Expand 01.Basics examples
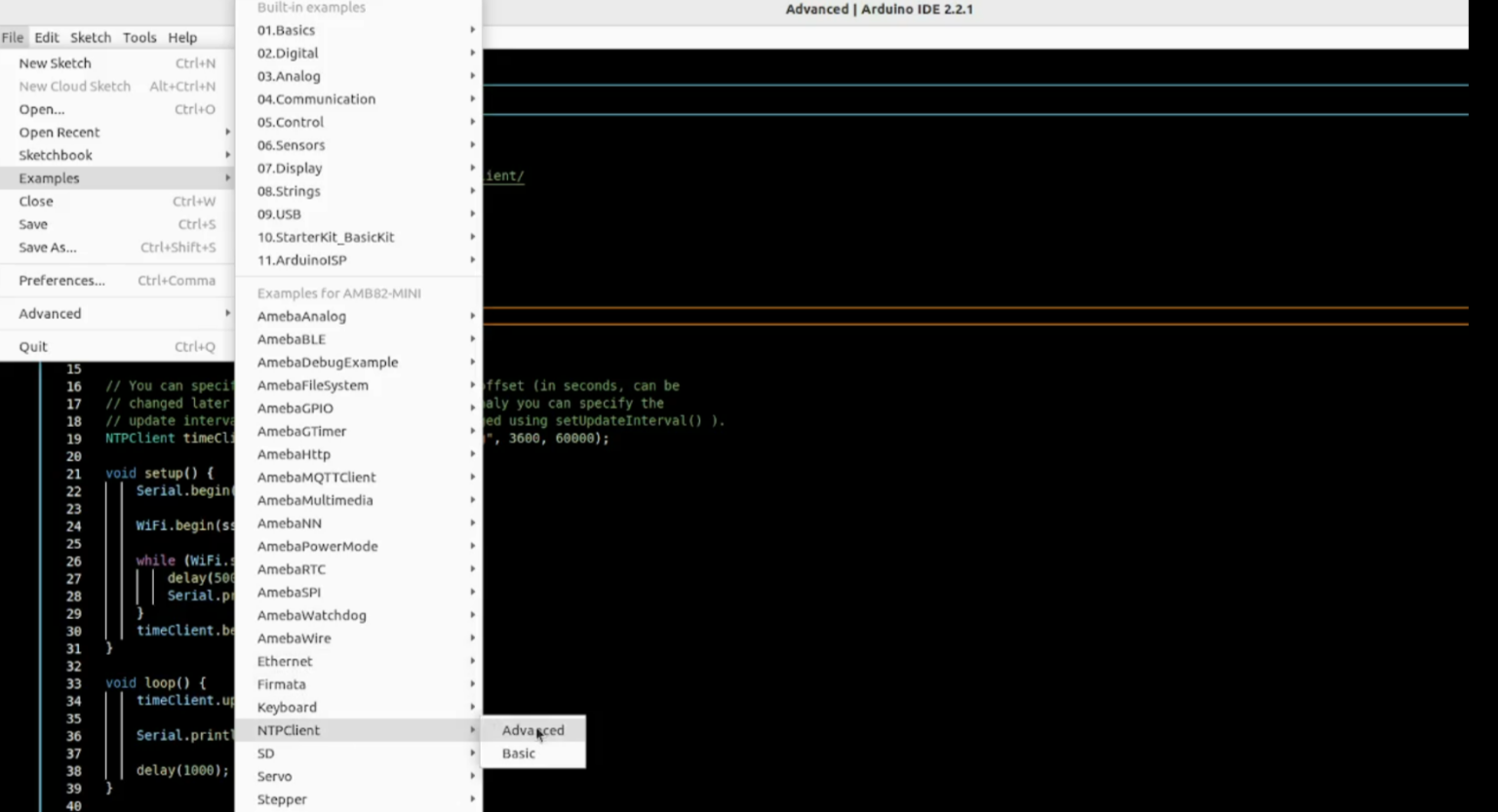The height and width of the screenshot is (812, 1498). 359,30
